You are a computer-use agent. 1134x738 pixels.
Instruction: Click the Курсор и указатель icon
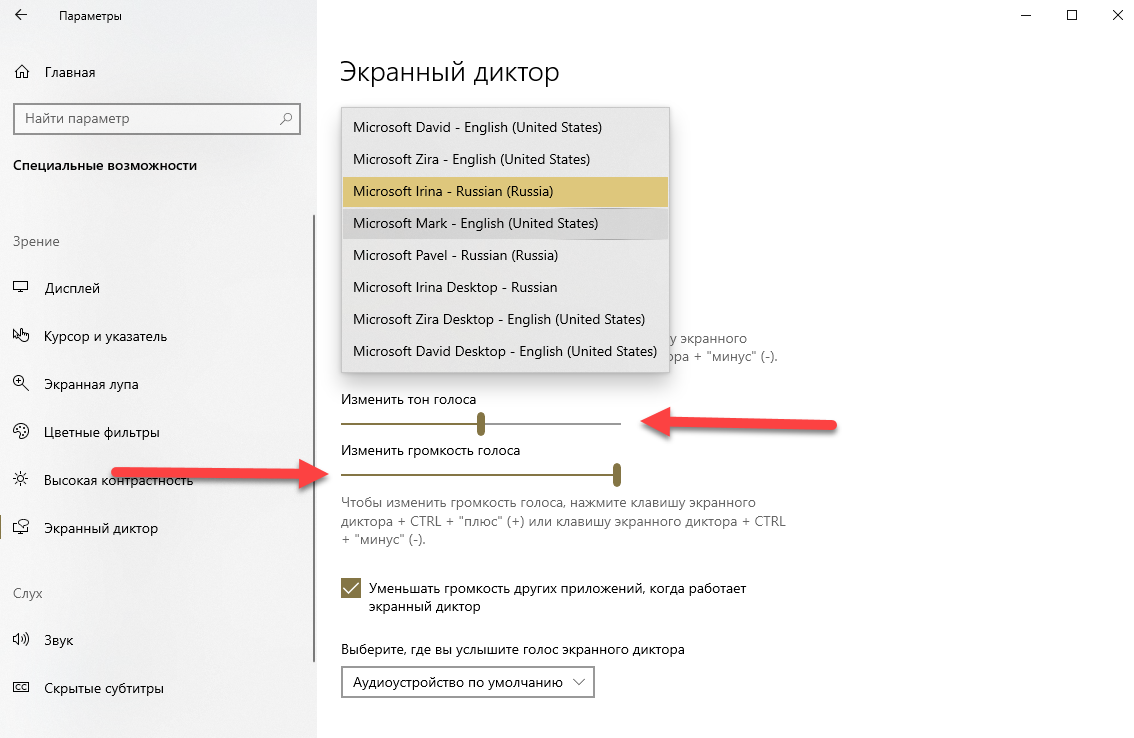tap(21, 335)
